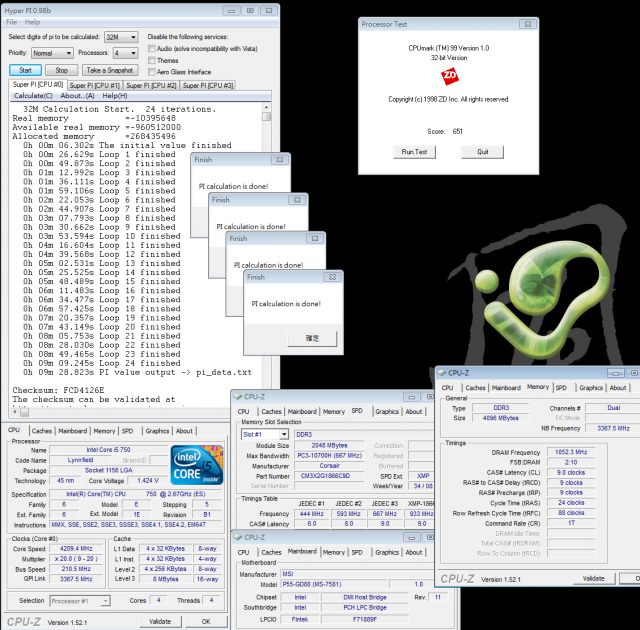Click Quit in Processor Test
The height and width of the screenshot is (630, 640).
pos(482,152)
